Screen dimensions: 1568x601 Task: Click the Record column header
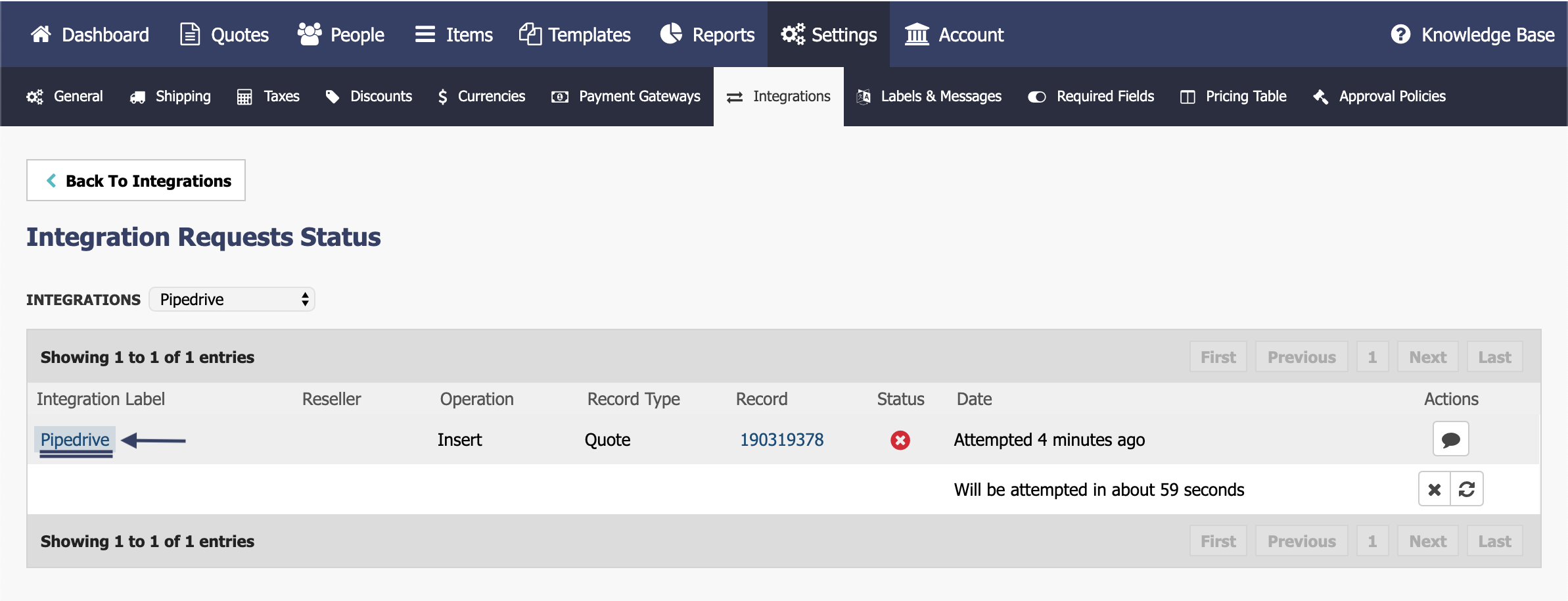pyautogui.click(x=761, y=399)
